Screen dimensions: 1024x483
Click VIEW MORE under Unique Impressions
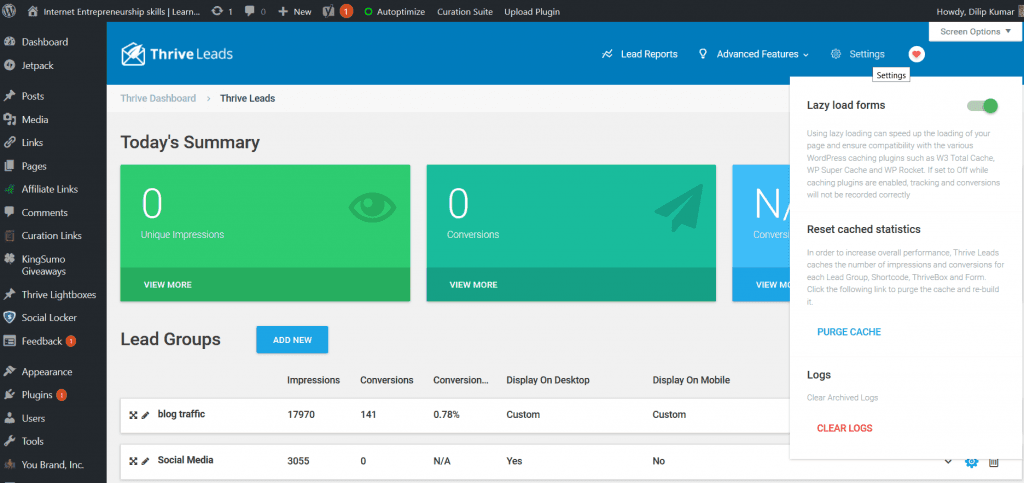point(167,284)
